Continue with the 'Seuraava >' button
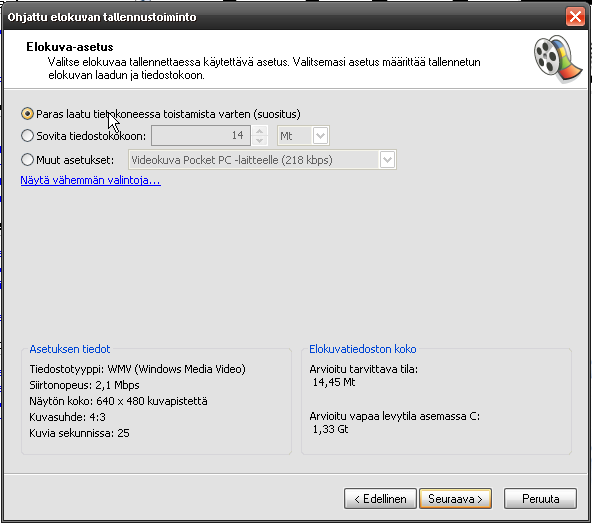Viewport: 592px width, 523px height. pos(455,499)
